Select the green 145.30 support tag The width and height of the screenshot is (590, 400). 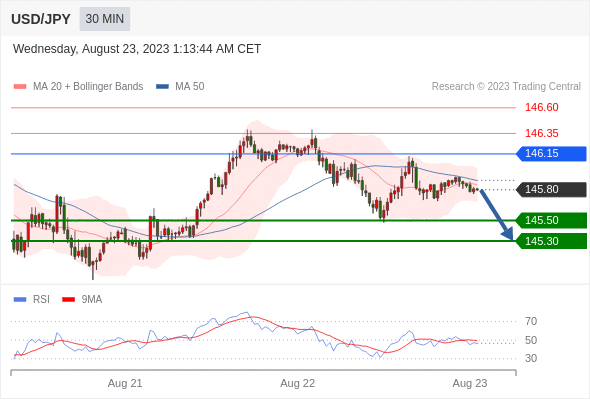(551, 241)
